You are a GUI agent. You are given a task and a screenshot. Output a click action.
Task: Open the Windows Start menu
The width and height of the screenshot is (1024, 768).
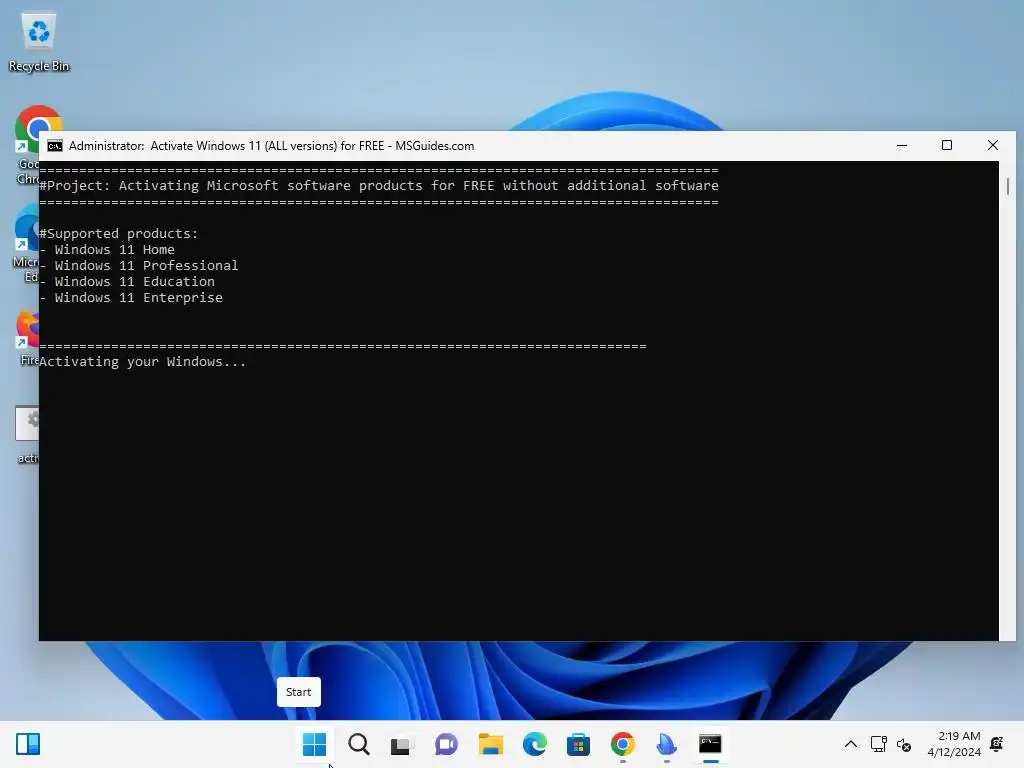tap(314, 744)
